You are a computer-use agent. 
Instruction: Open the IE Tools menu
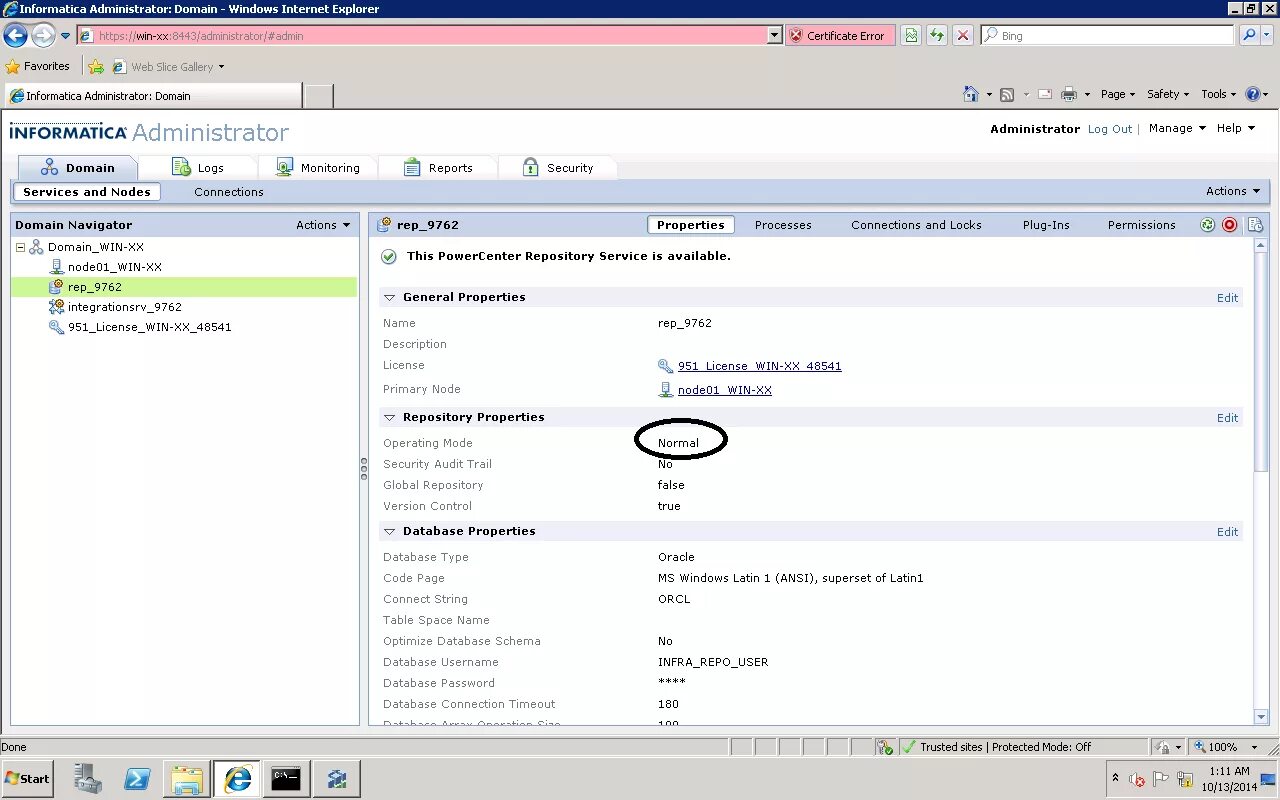tap(1218, 94)
